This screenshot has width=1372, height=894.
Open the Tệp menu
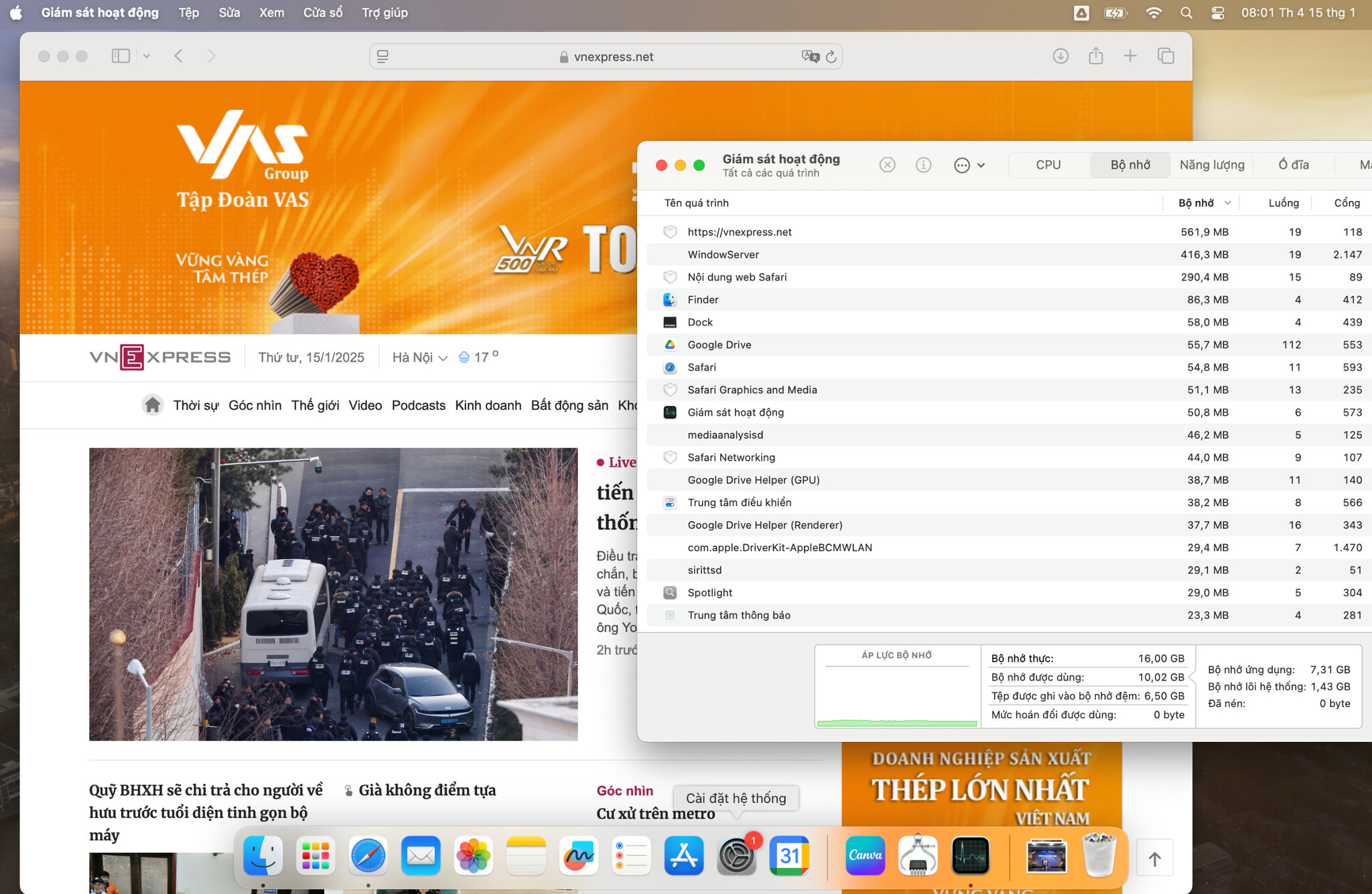pyautogui.click(x=189, y=13)
